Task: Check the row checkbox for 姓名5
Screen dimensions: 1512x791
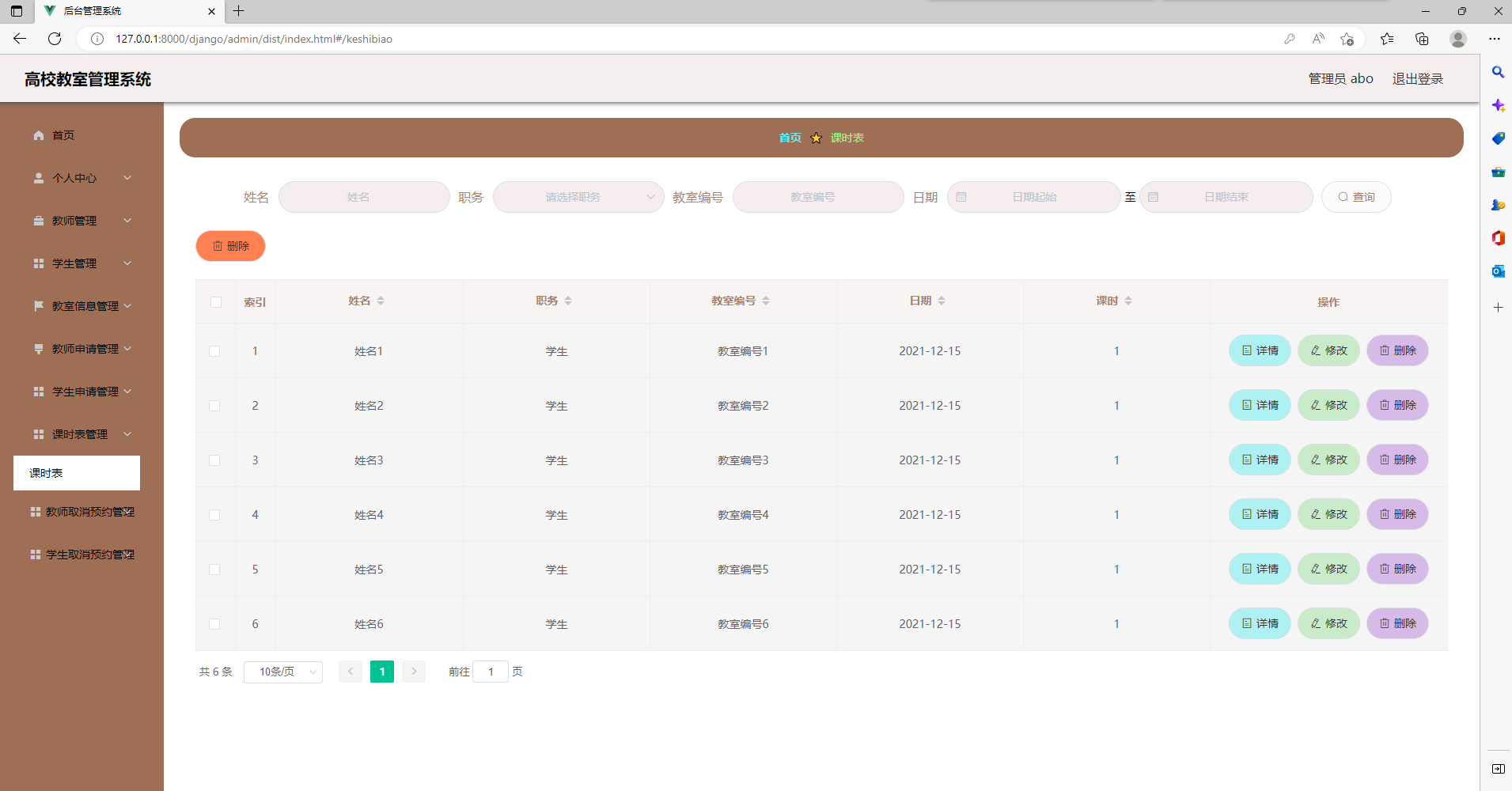Action: coord(214,570)
